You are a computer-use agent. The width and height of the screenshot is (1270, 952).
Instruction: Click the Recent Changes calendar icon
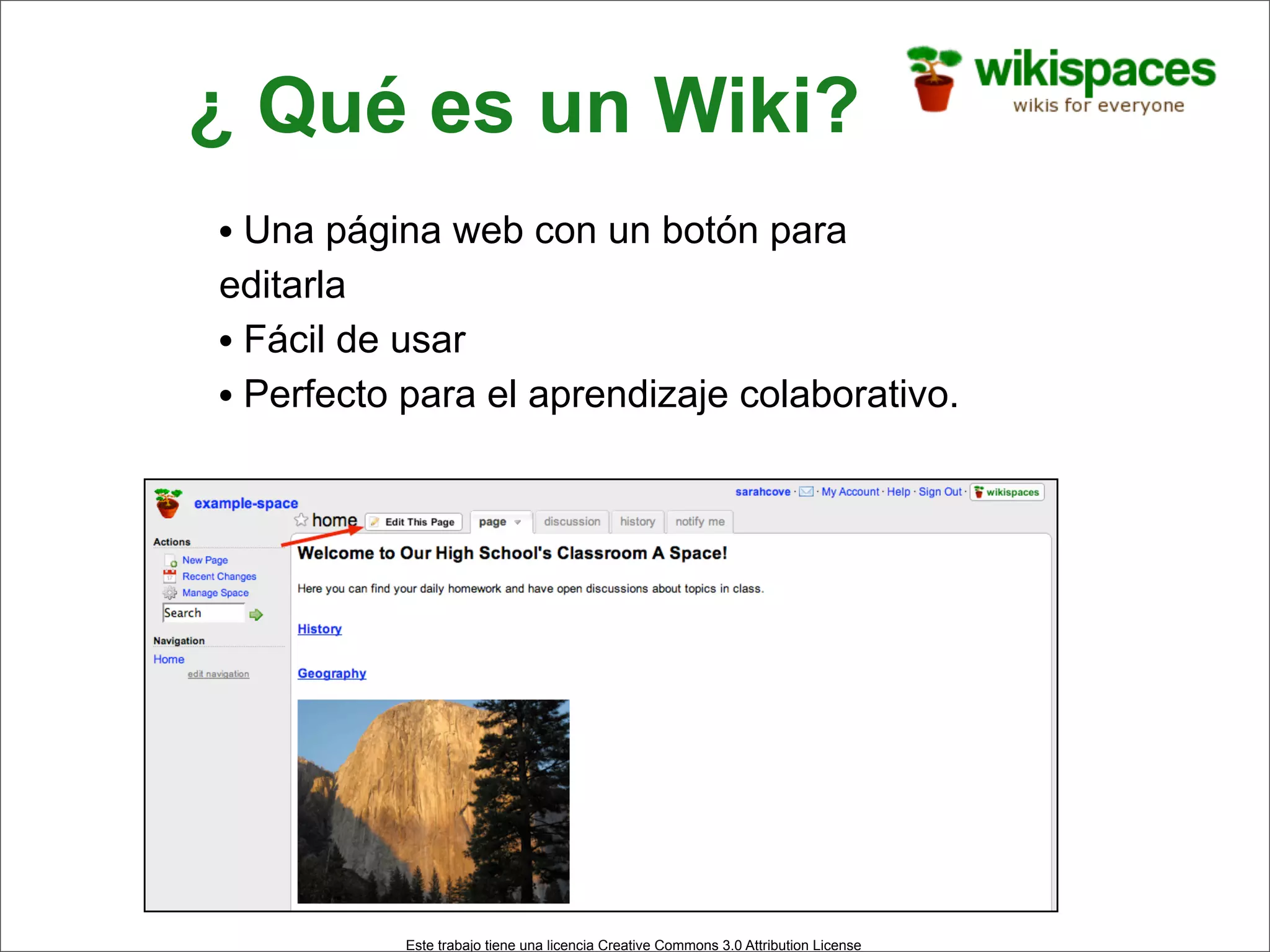click(170, 576)
